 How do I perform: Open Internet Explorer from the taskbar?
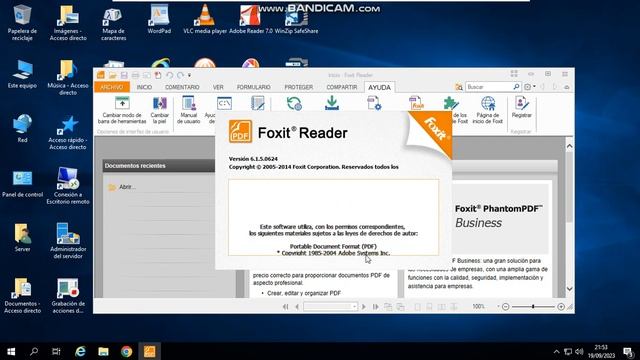[x=80, y=351]
